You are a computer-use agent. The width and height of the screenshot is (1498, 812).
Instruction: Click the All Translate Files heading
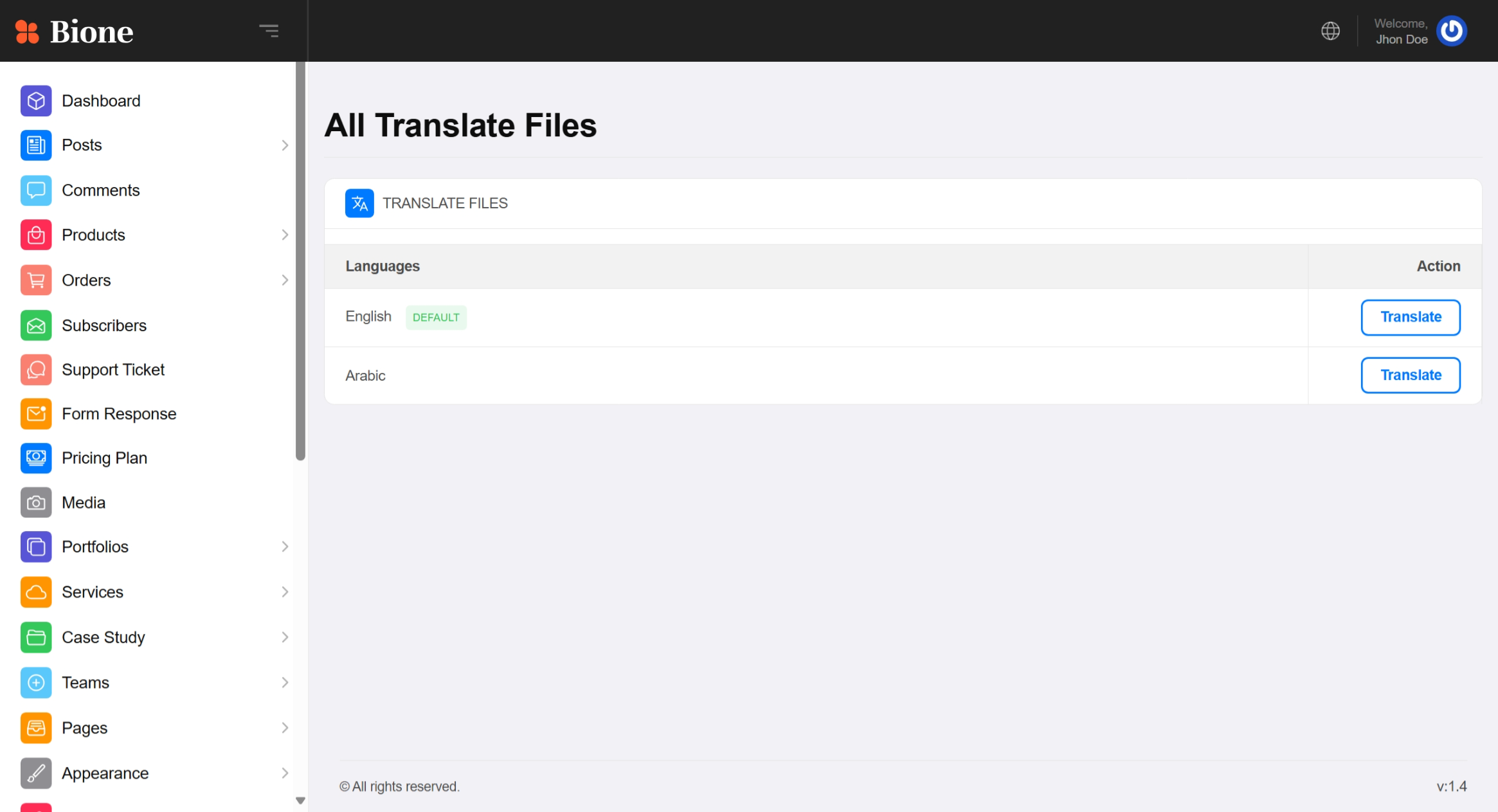point(460,125)
